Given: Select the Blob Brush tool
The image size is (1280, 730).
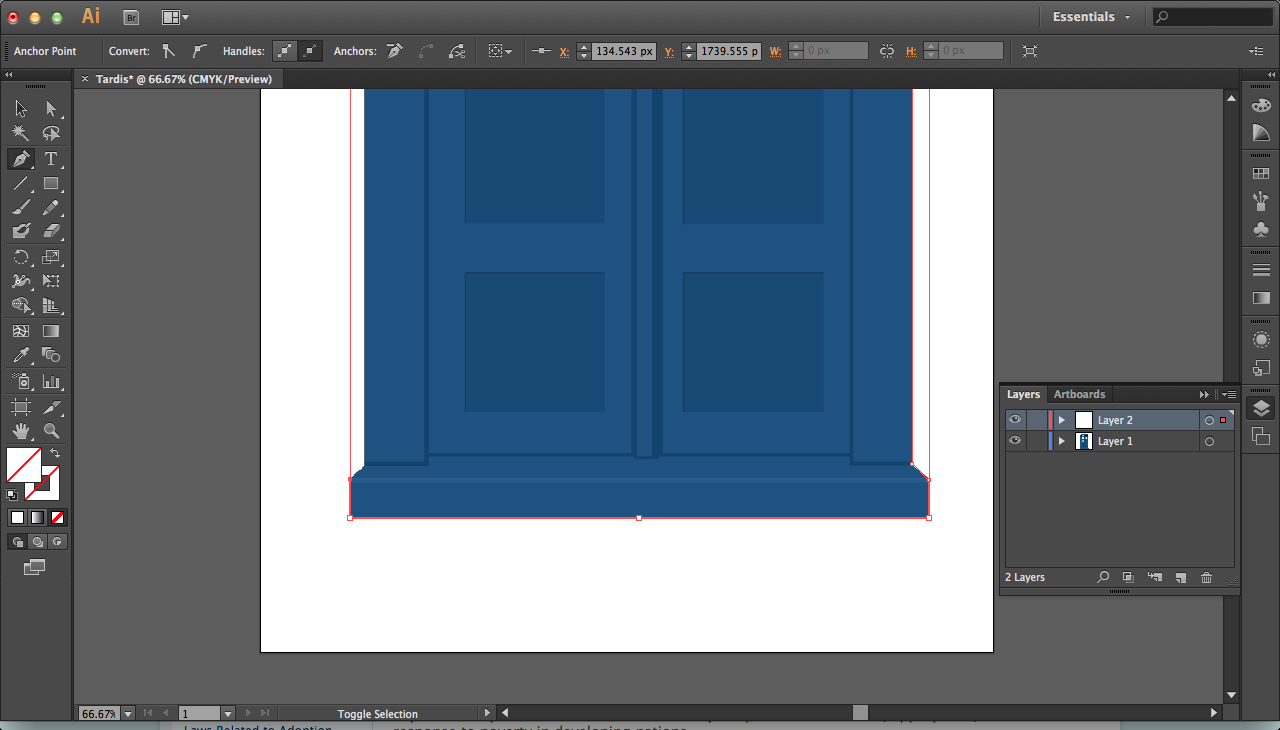Looking at the screenshot, I should click(x=21, y=231).
